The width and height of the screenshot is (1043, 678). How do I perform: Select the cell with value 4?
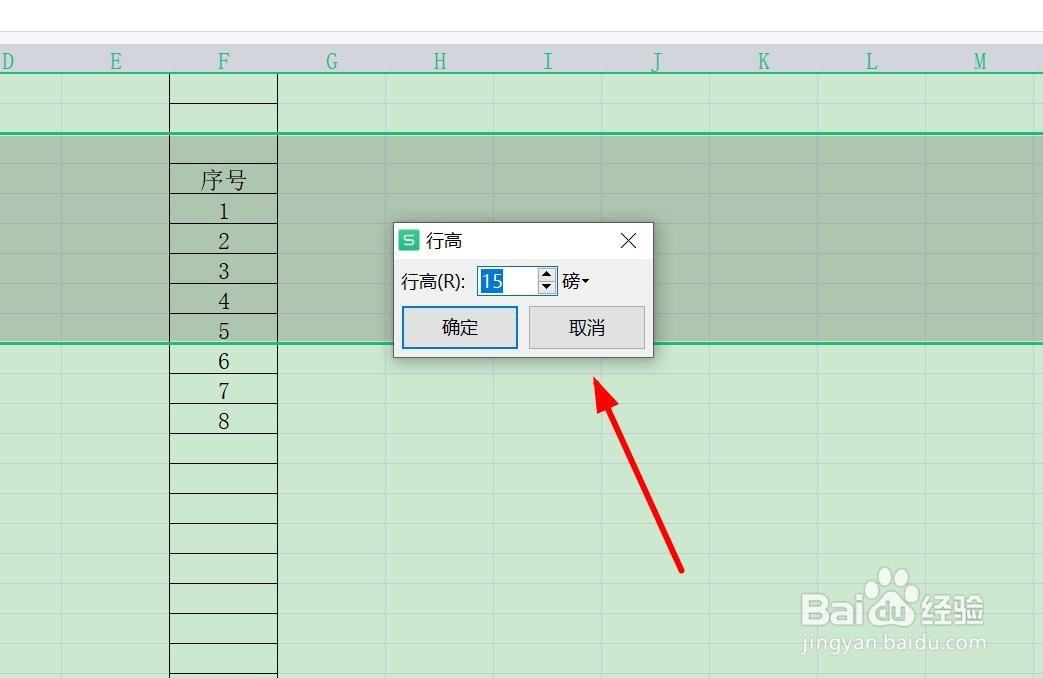[x=224, y=299]
